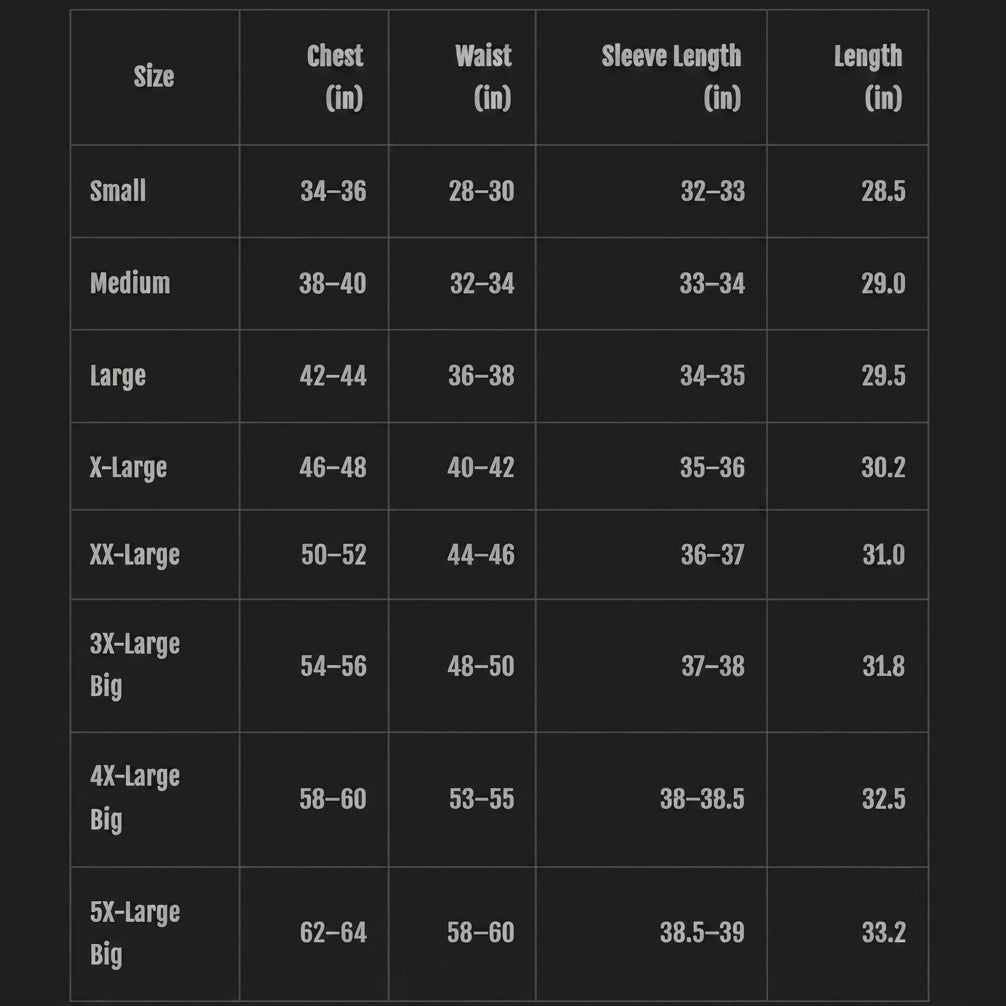Click the 30.2 length cell

point(883,468)
